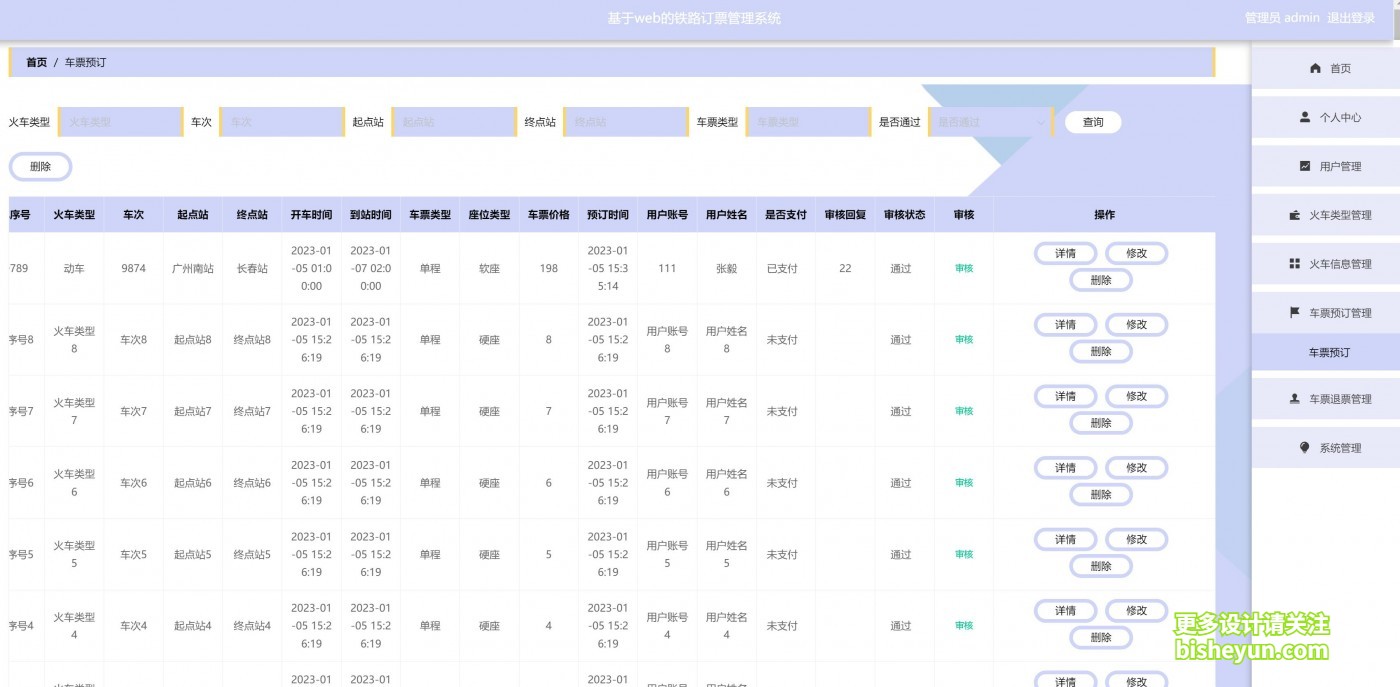The height and width of the screenshot is (687, 1400).
Task: Click the 车次 filter input field
Action: 282,122
